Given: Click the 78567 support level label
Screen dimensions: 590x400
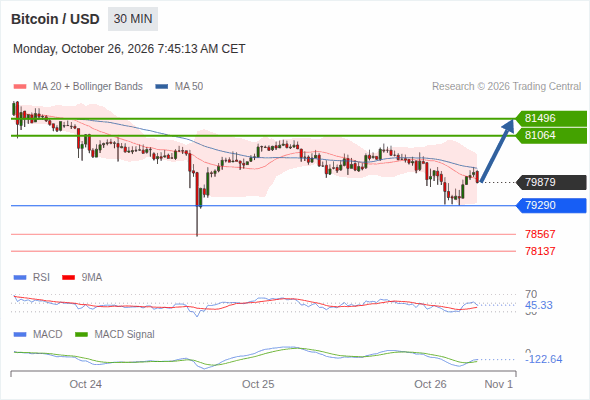Looking at the screenshot, I should click(x=540, y=234).
